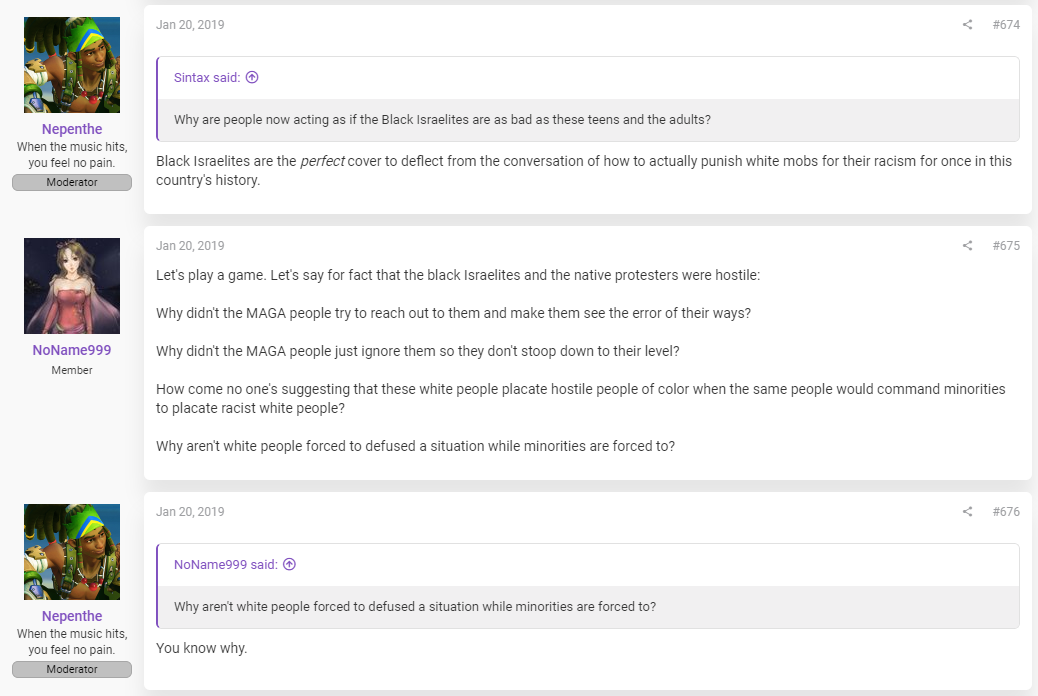Click the Moderator badge under first Nepenthe post
This screenshot has width=1038, height=696.
pos(72,182)
